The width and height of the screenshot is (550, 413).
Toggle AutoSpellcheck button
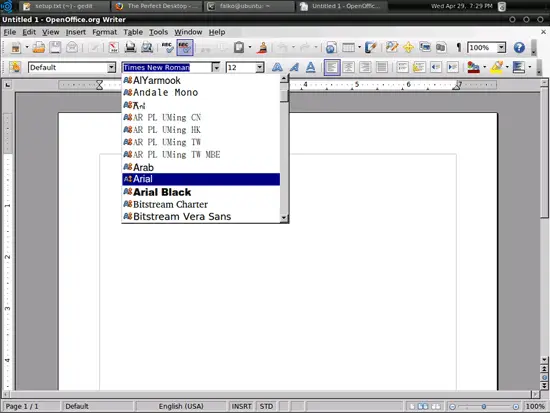(185, 47)
